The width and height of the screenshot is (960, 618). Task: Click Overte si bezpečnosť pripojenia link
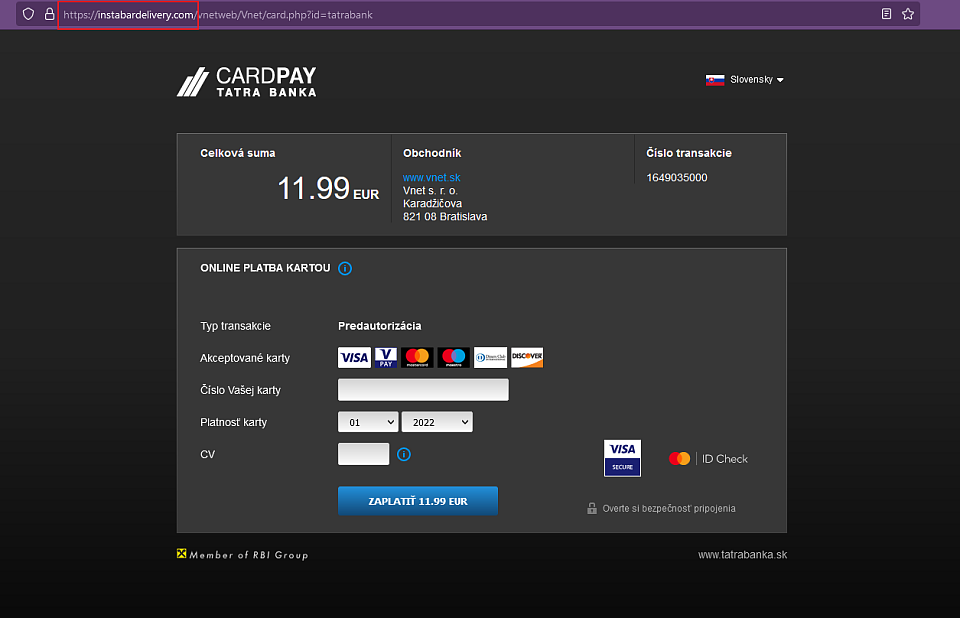669,508
